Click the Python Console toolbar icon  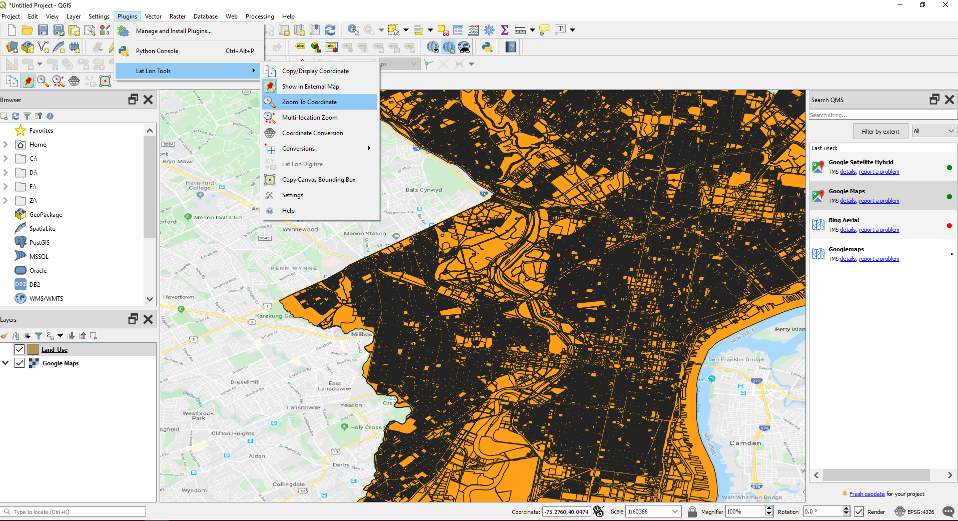coord(487,46)
